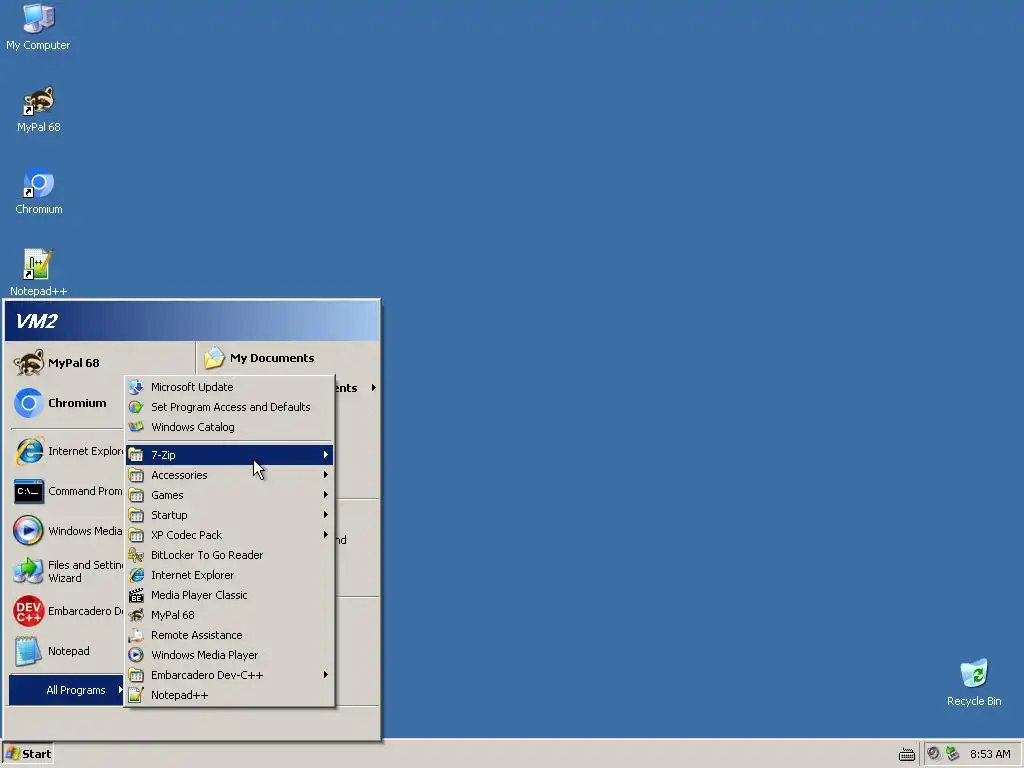1024x768 pixels.
Task: Expand the Startup submenu
Action: point(229,515)
